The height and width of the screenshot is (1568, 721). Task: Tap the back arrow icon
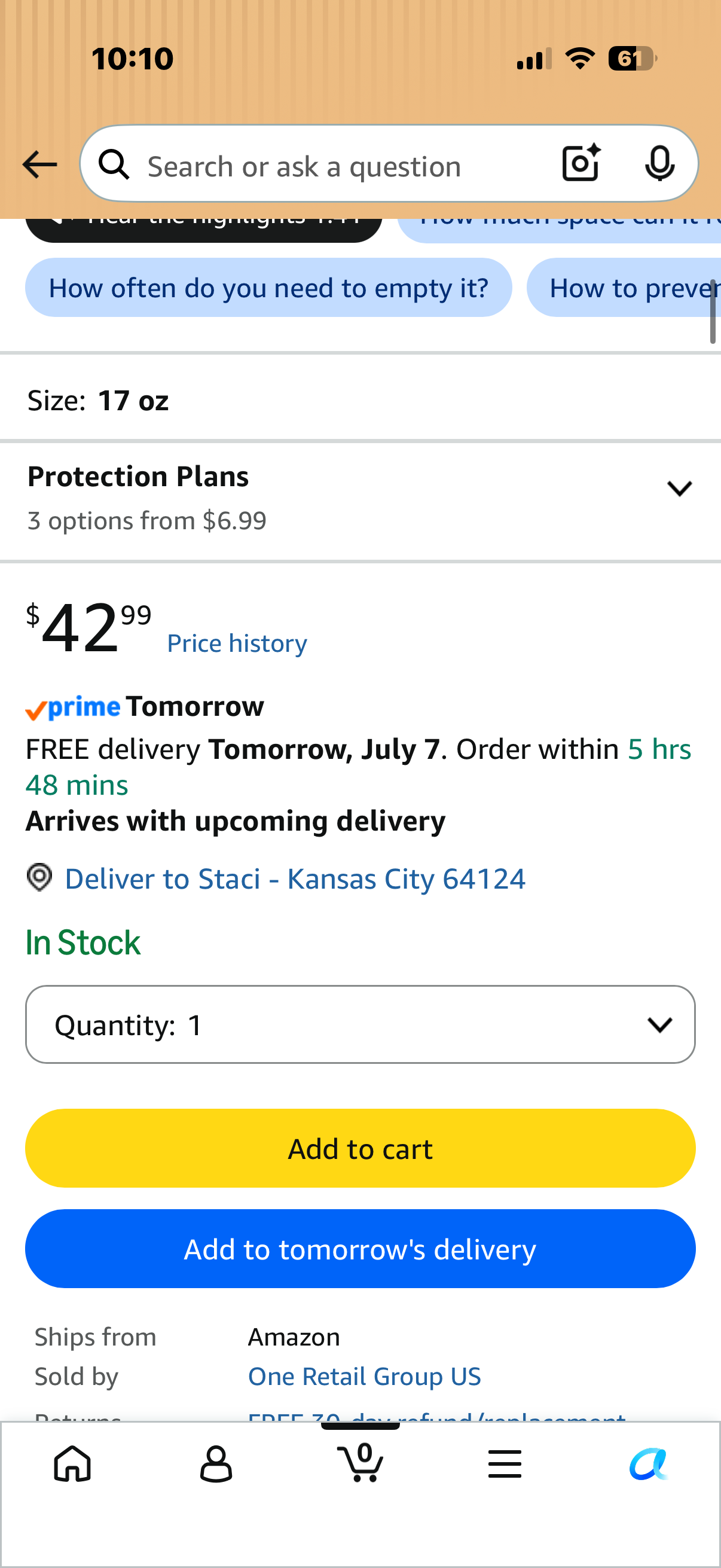[39, 165]
